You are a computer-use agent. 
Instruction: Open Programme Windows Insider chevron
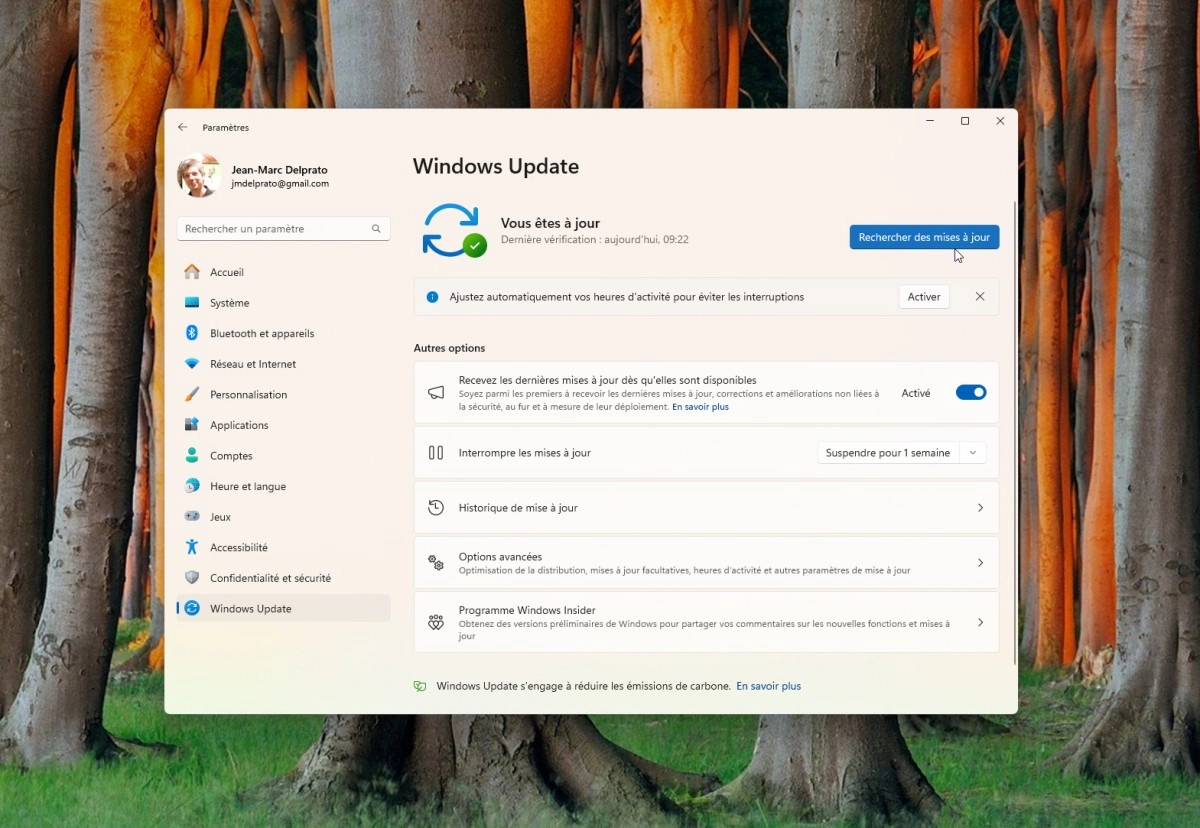(x=980, y=622)
